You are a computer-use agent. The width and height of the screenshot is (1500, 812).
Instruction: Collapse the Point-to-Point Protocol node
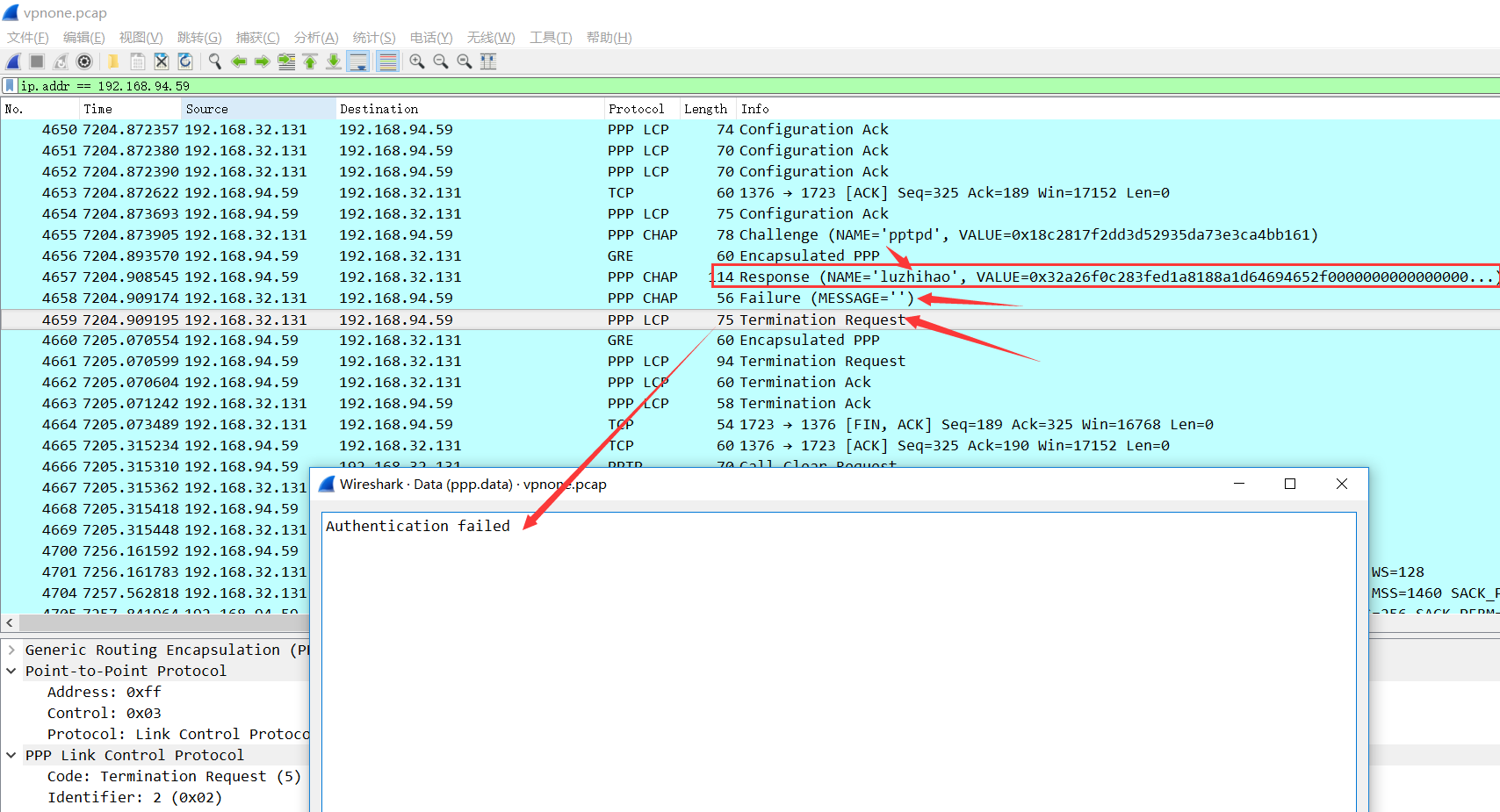pos(11,672)
